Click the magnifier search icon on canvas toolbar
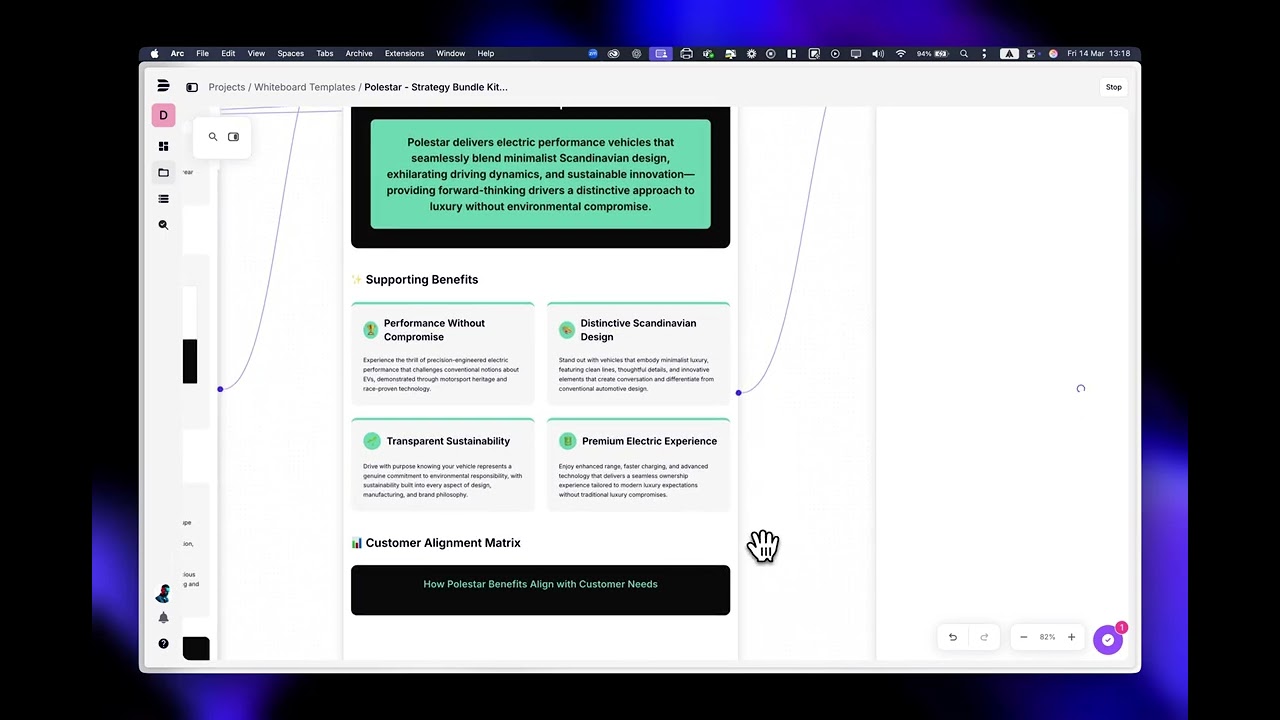 212,137
